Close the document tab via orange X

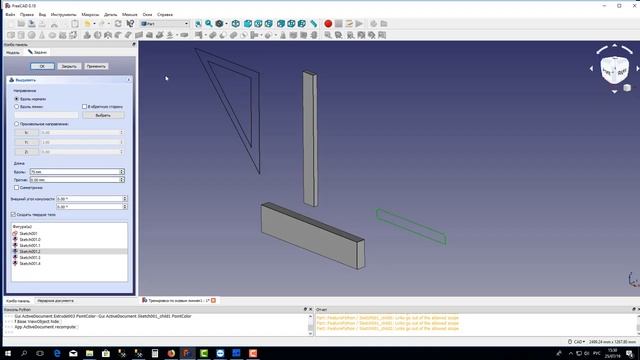point(213,300)
